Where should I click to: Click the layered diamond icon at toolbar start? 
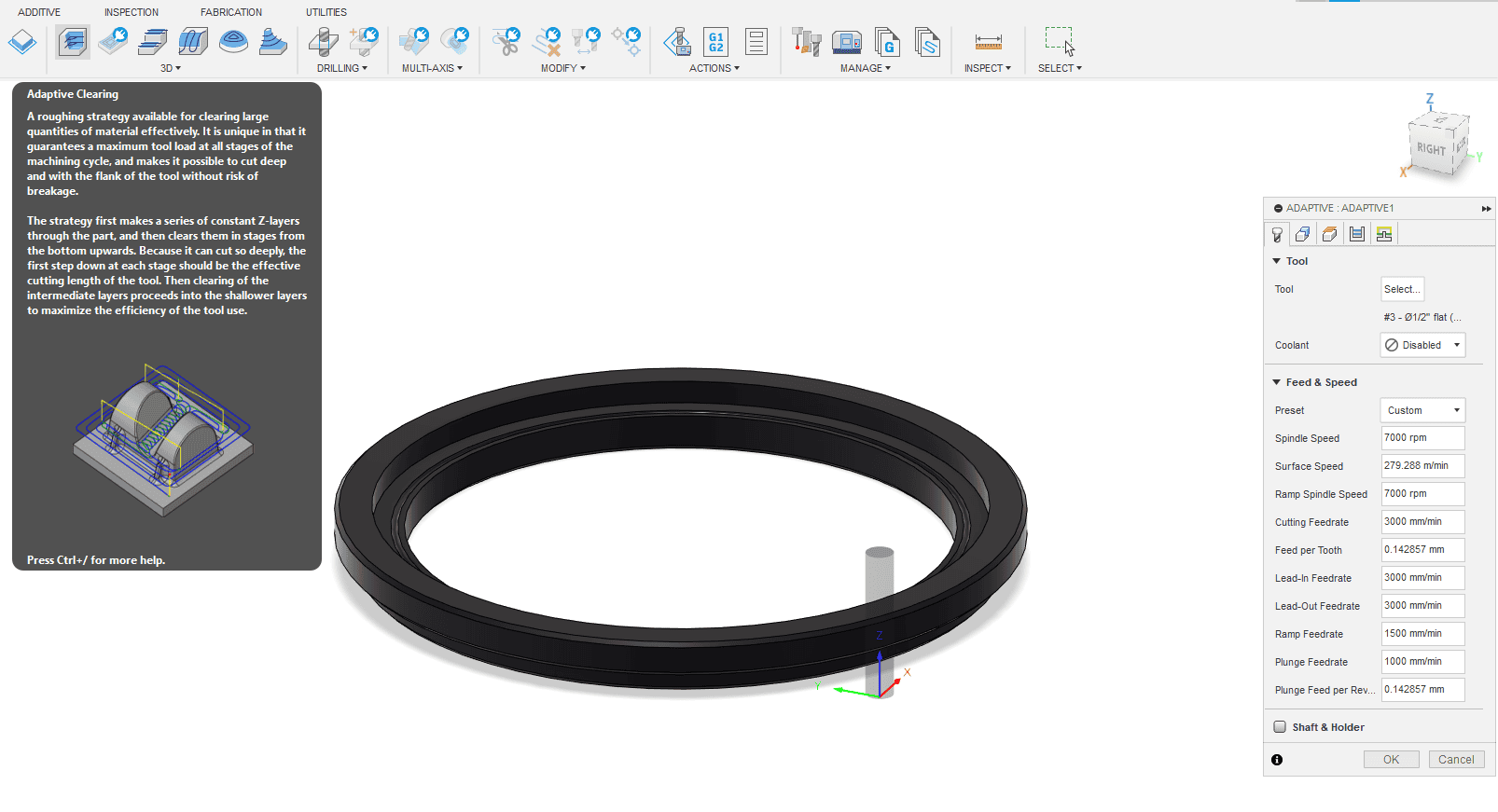[22, 42]
